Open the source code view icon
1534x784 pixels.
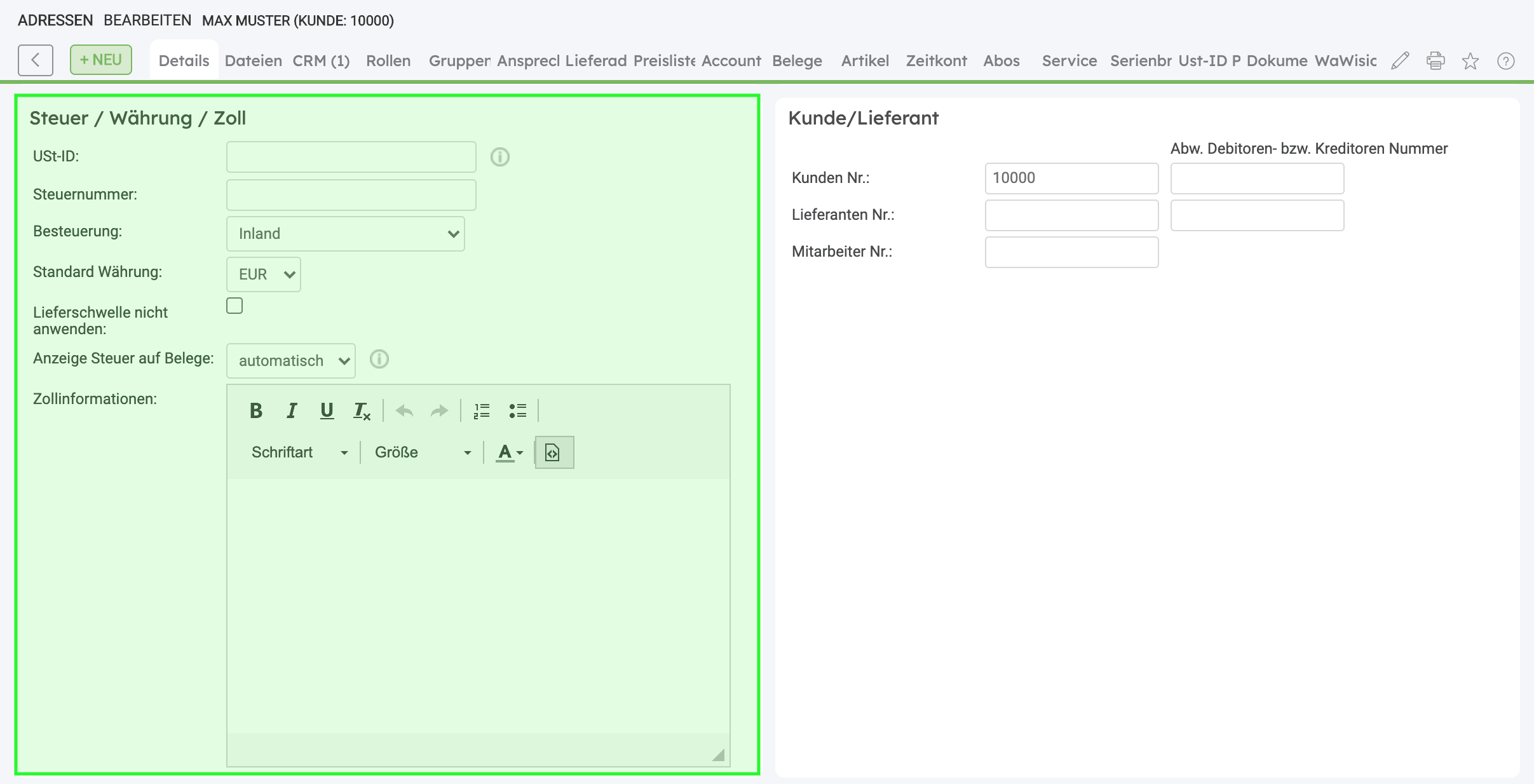[553, 452]
